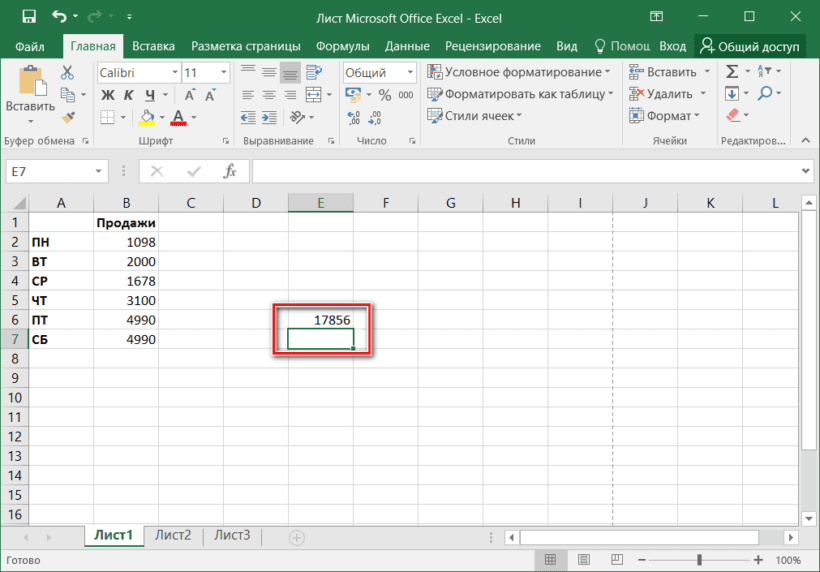
Task: Toggle bold (Ж) formatting
Action: (108, 95)
